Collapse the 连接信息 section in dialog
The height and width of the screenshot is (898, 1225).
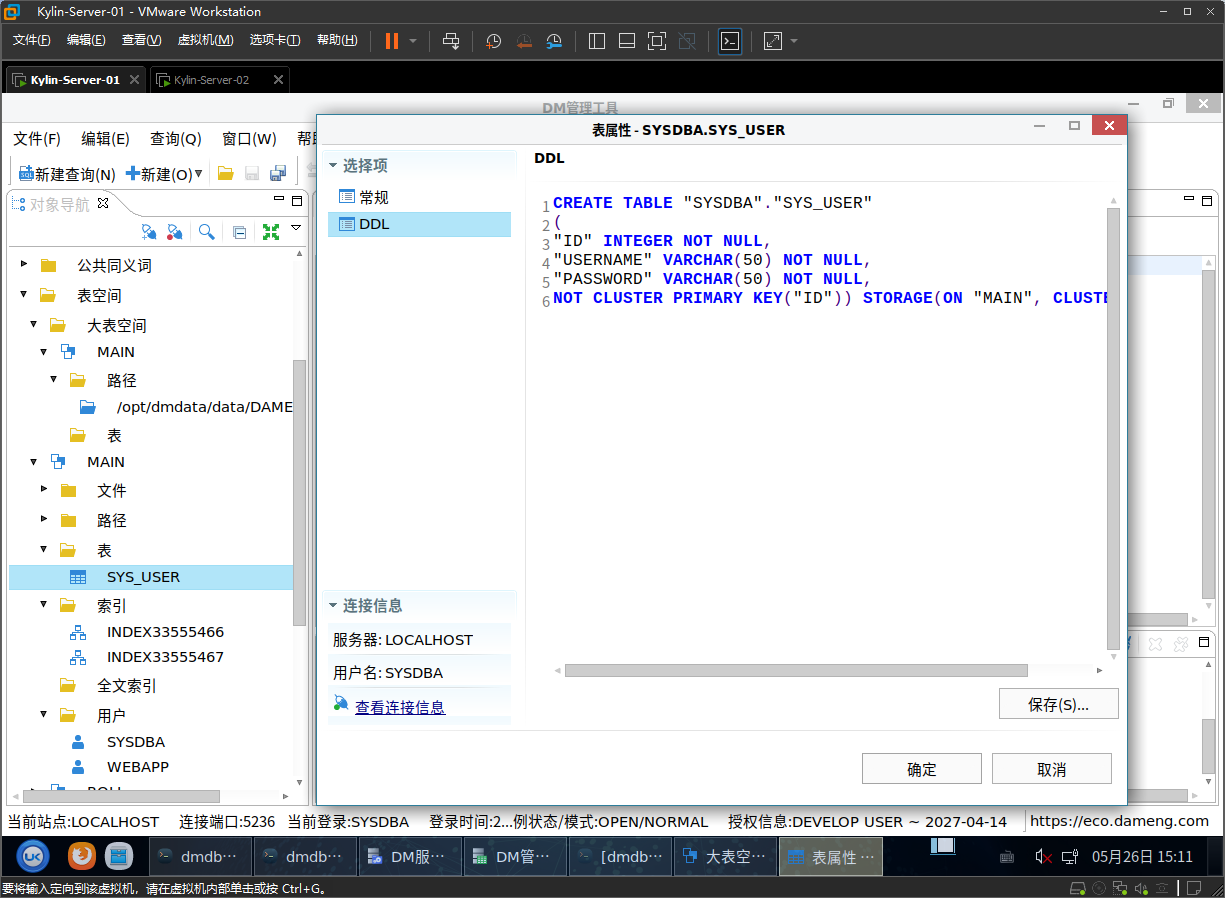[333, 606]
